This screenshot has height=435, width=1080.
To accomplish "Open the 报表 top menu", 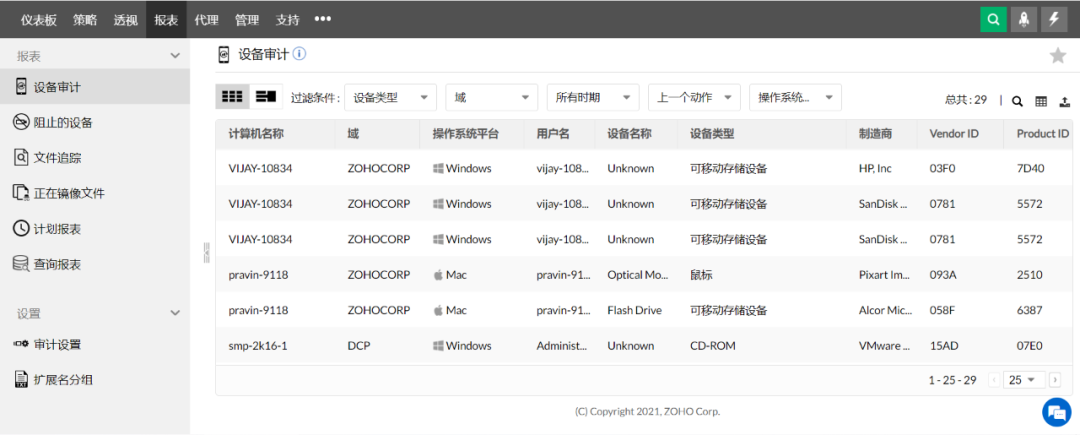I will pyautogui.click(x=166, y=20).
